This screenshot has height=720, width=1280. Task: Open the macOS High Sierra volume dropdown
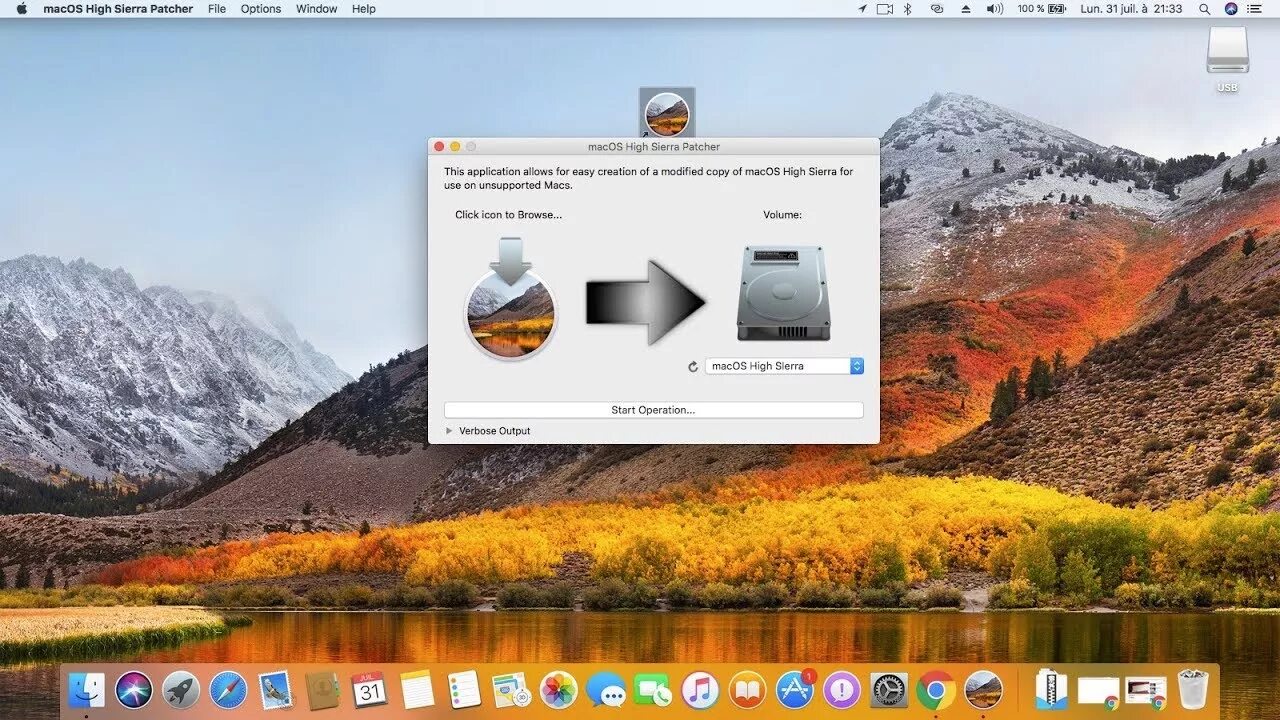[784, 366]
